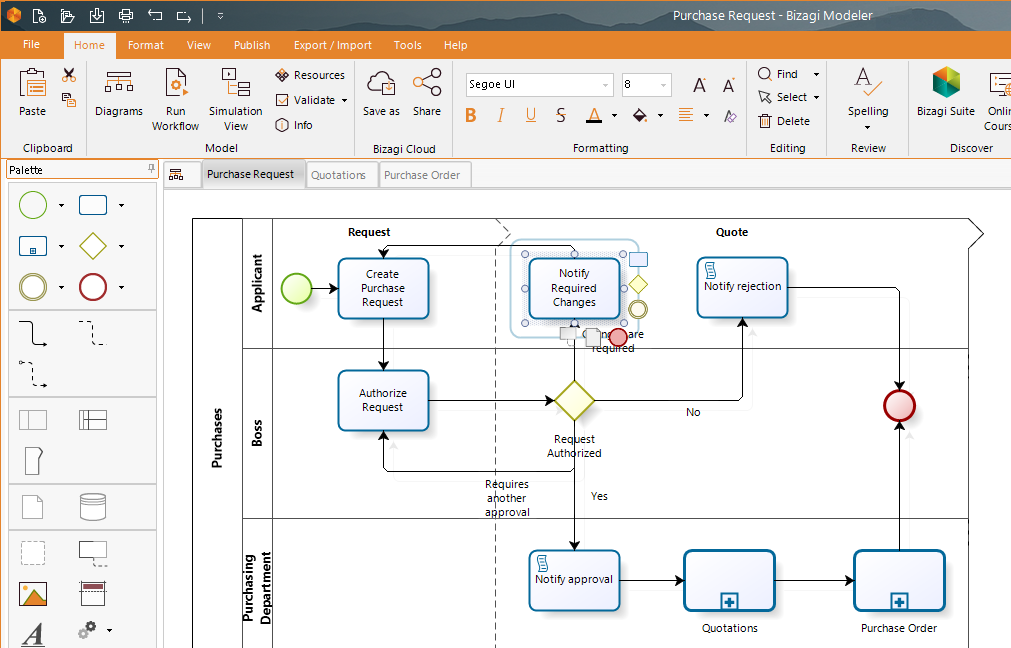Click Save as to Bizagi Cloud

pyautogui.click(x=381, y=92)
